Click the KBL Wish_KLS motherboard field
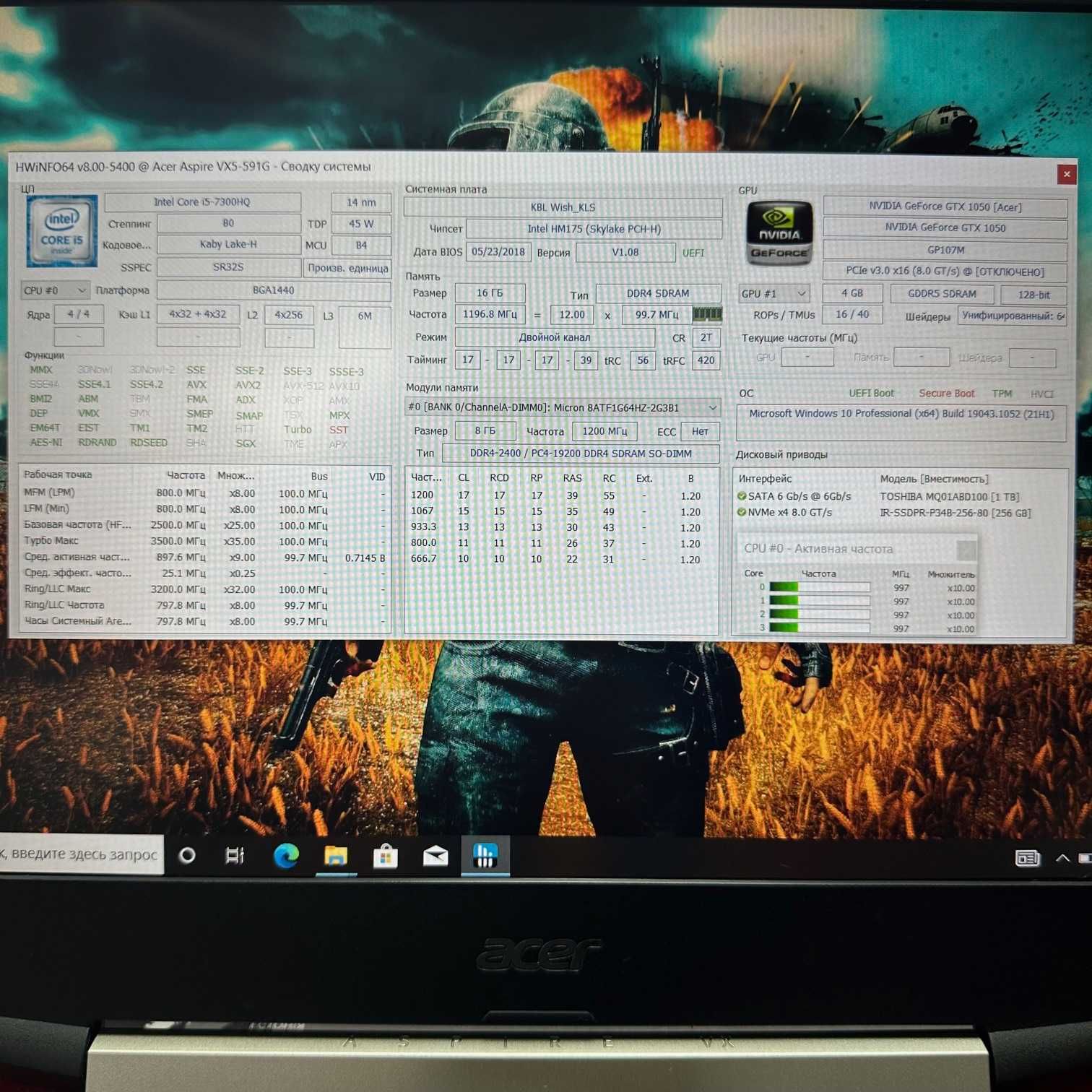Screen dimensions: 1092x1092 (x=563, y=207)
